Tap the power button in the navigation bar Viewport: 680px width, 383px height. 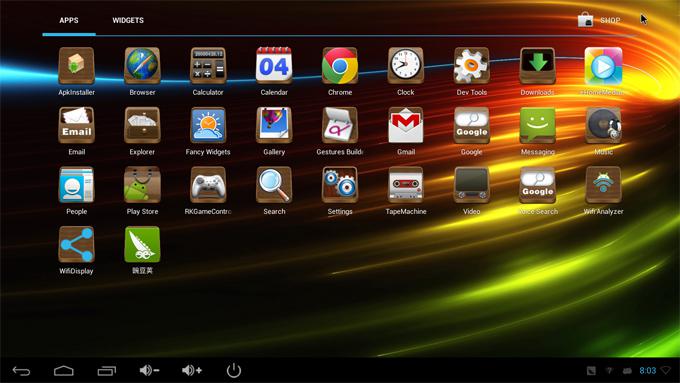(234, 370)
